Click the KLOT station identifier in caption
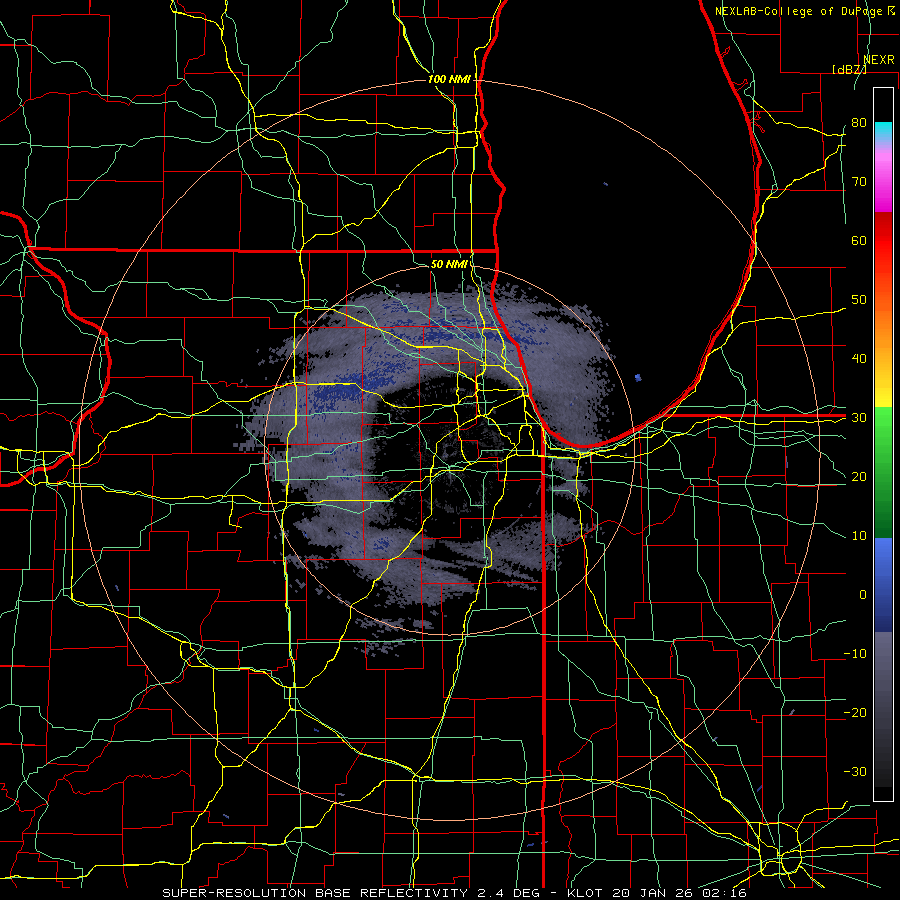The height and width of the screenshot is (900, 900). 584,893
